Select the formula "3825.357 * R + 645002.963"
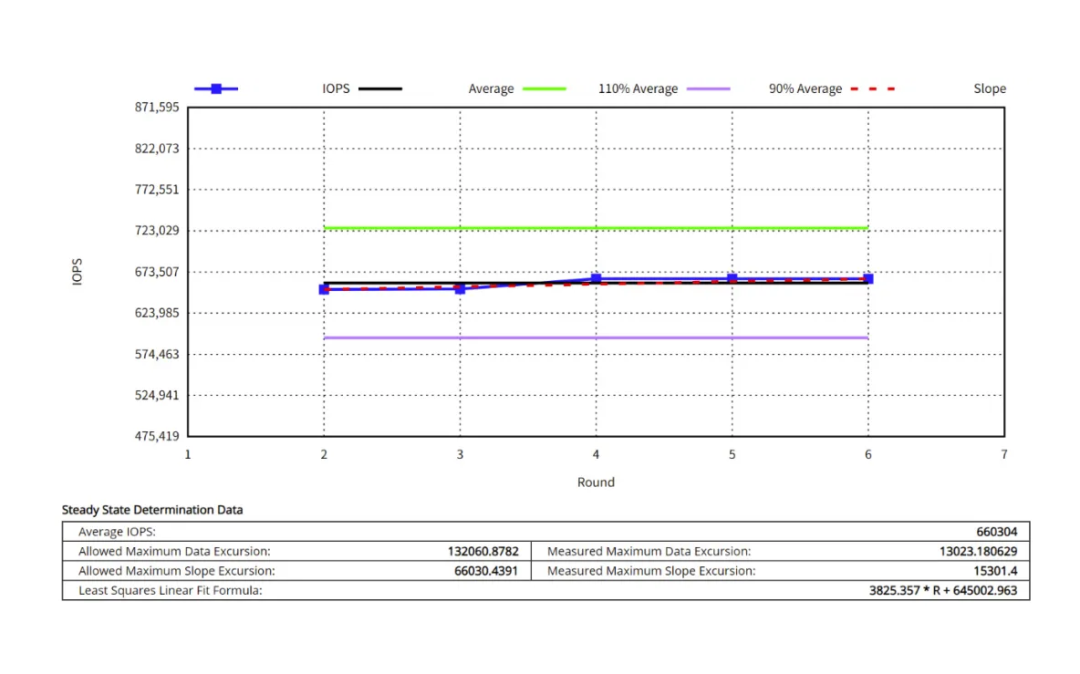Screen dimensions: 1080x674 pos(943,591)
